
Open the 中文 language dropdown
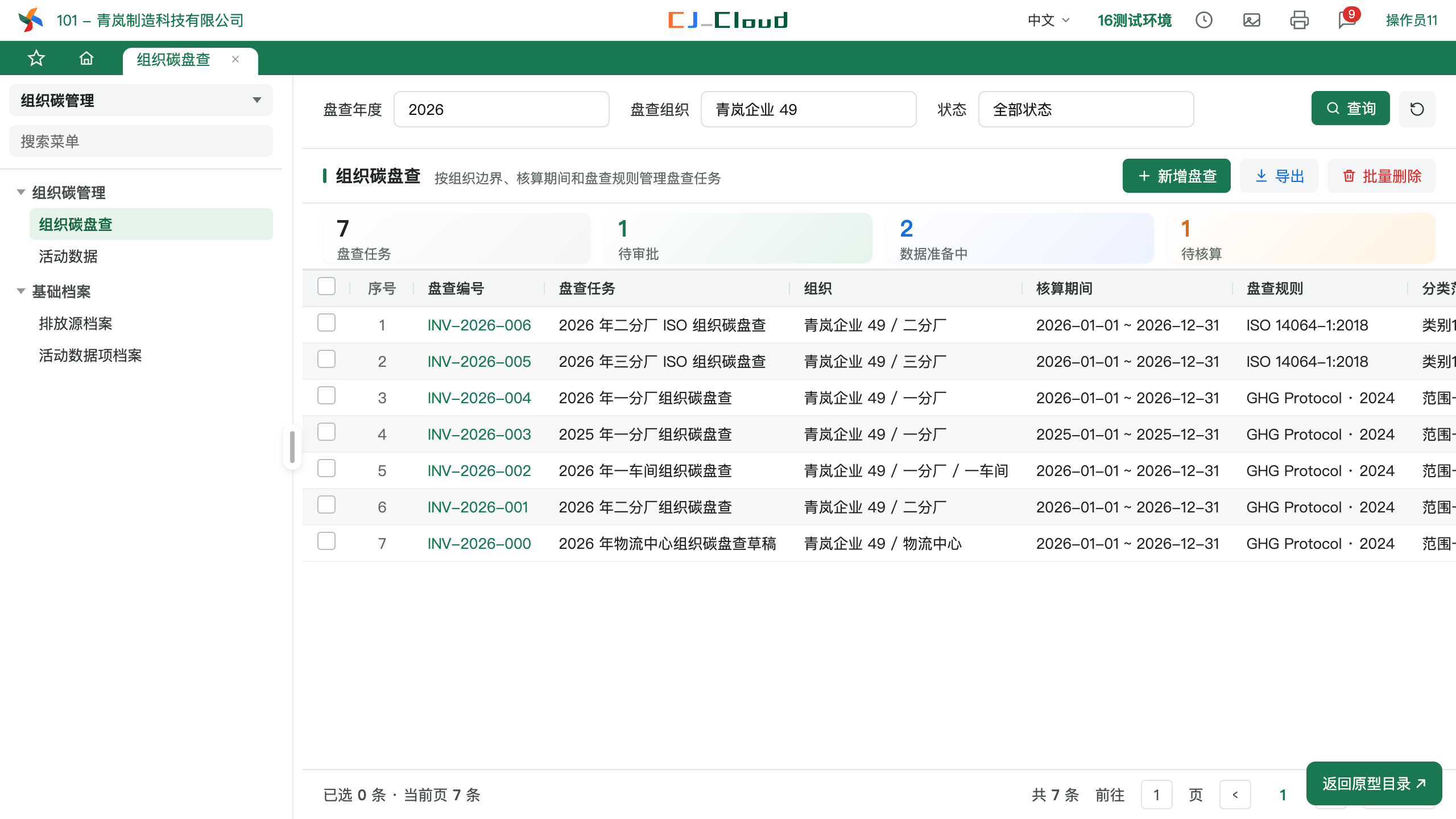click(x=1049, y=20)
